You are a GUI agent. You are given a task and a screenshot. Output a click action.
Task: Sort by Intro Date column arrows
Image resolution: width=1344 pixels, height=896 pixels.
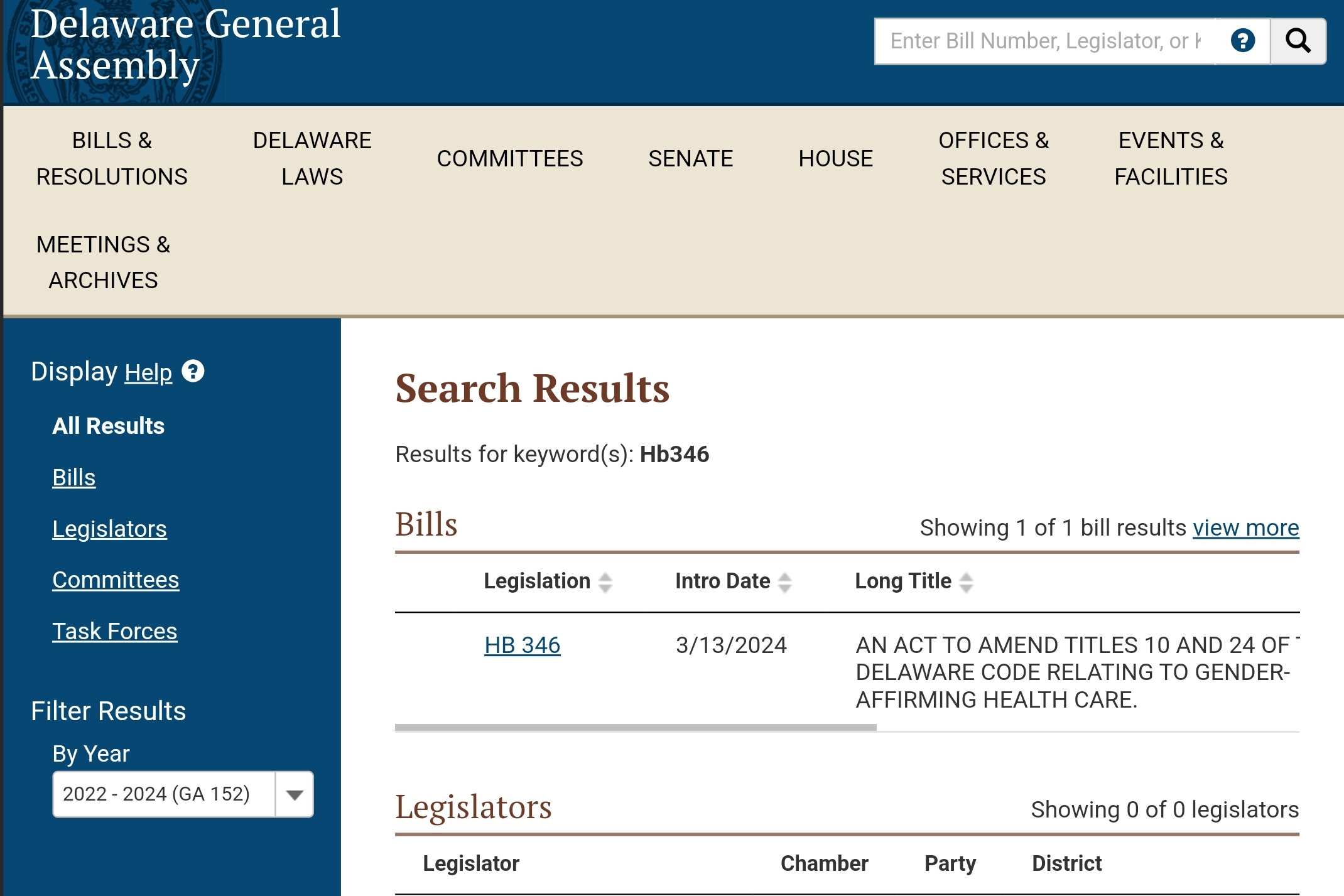click(x=784, y=582)
